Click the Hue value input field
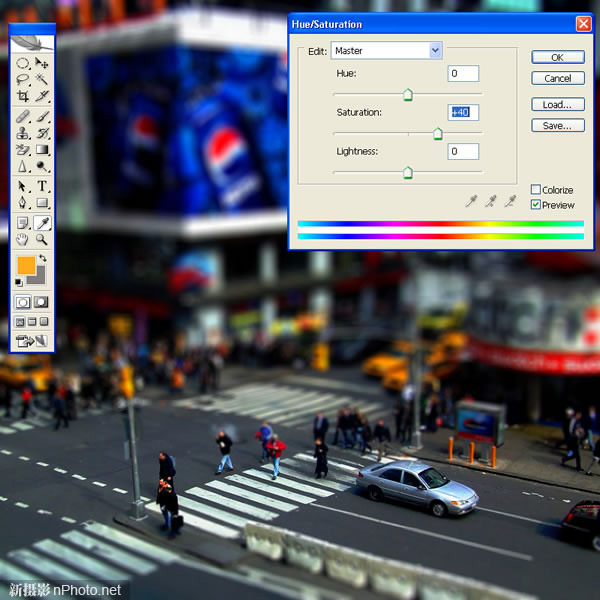 click(463, 74)
